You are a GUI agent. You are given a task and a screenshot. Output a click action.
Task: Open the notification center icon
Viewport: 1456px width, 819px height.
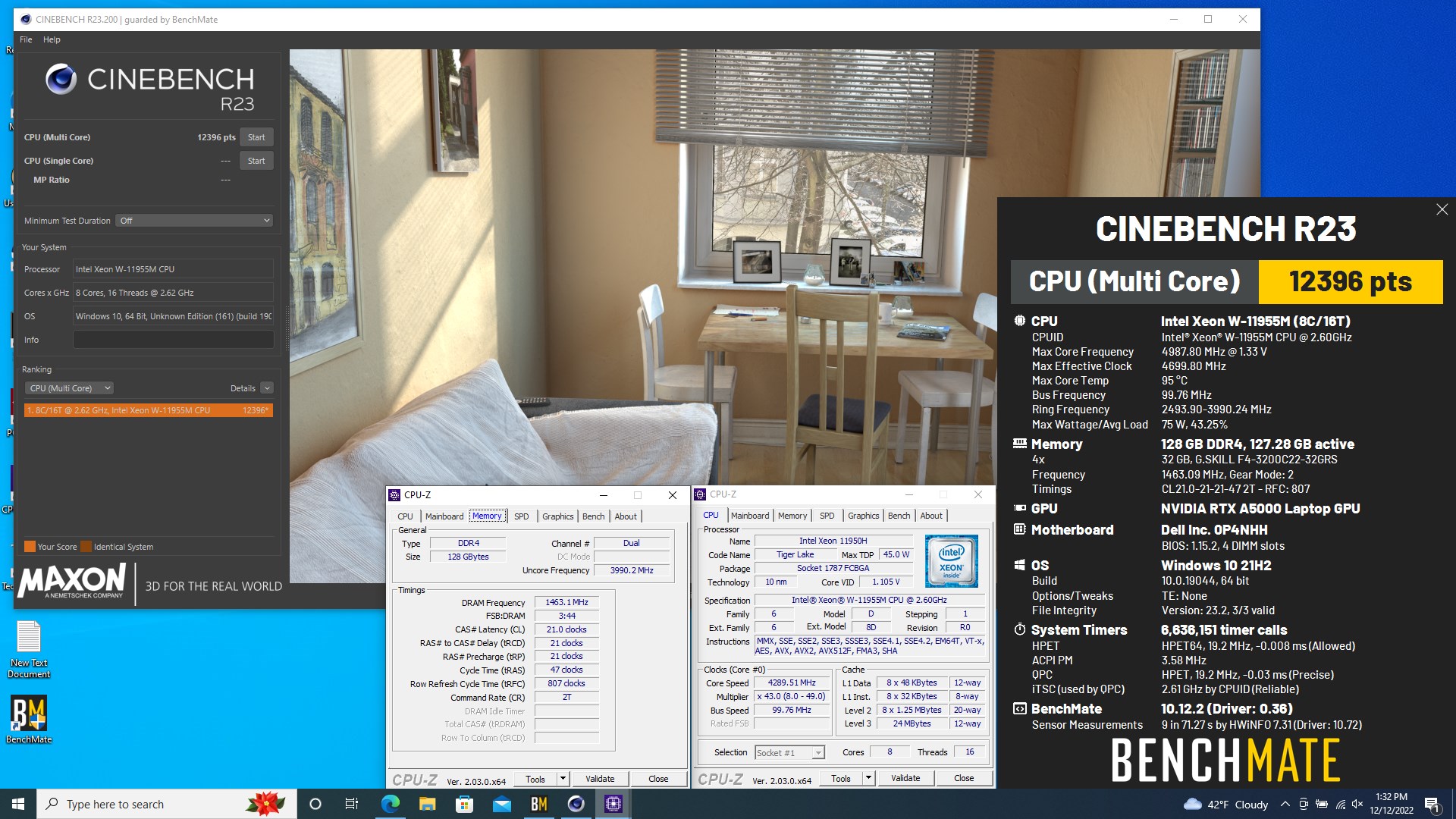(1432, 804)
